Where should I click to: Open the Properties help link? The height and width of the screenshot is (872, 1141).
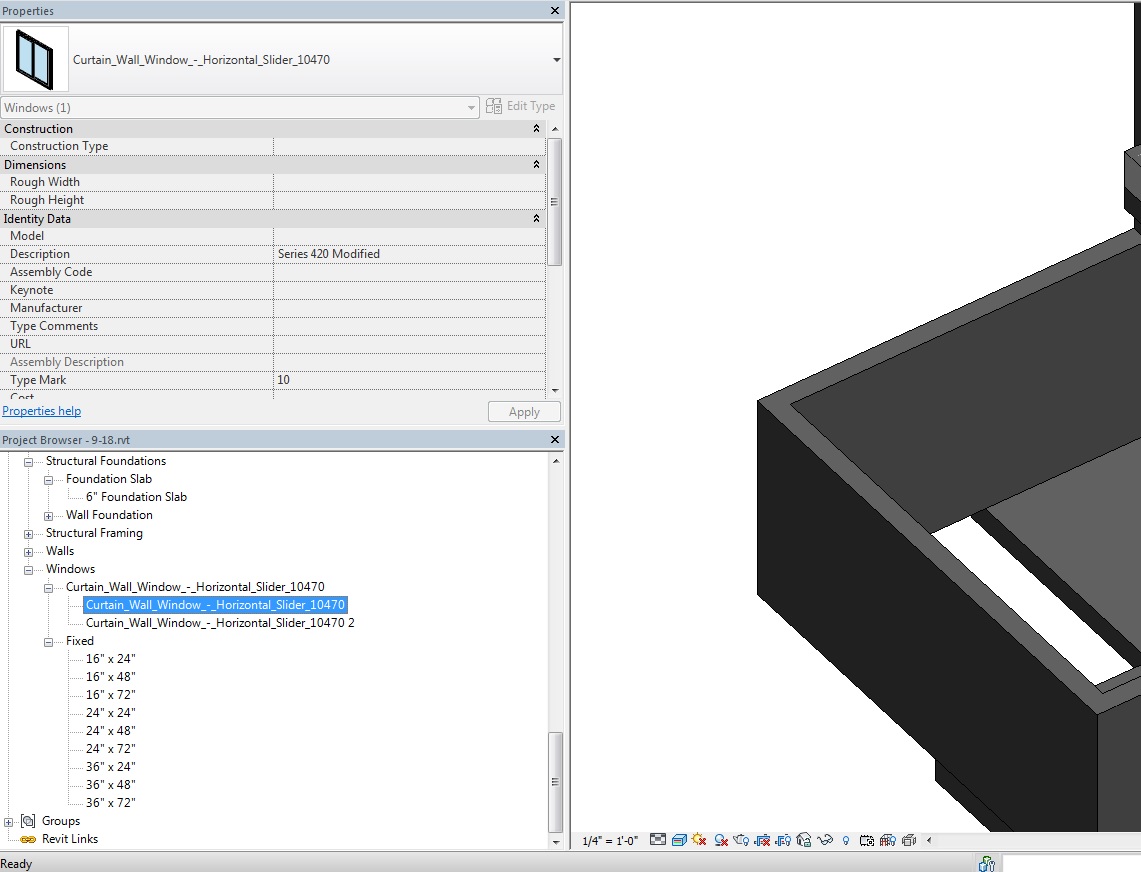[41, 411]
